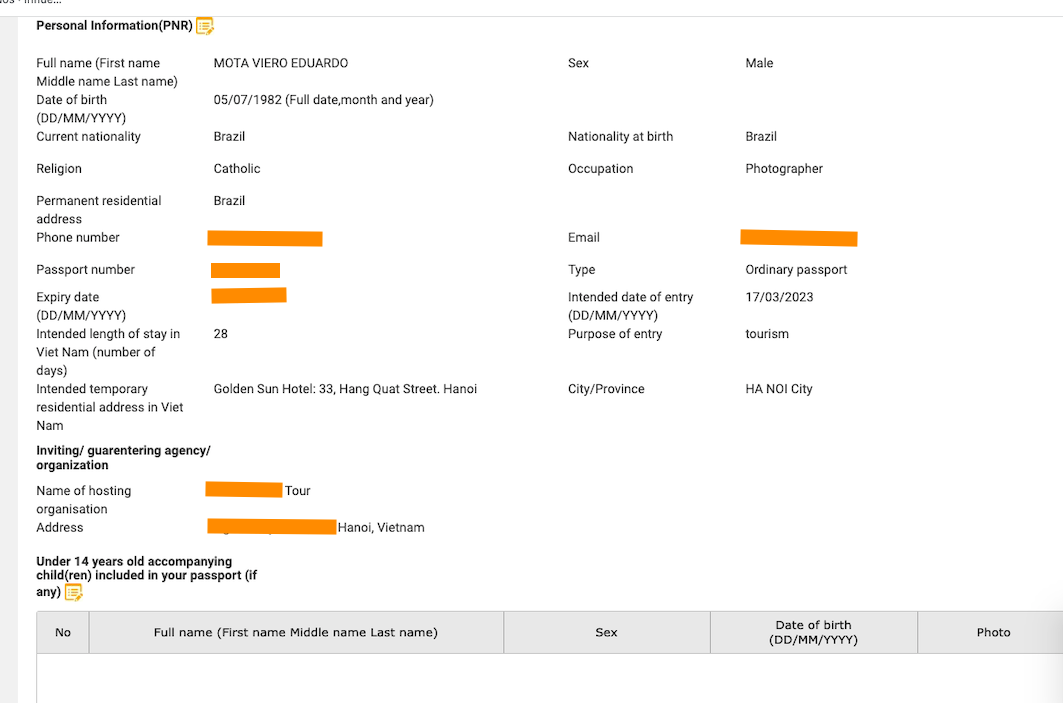
Task: Click Nationality at birth value Brazil
Action: pyautogui.click(x=761, y=136)
